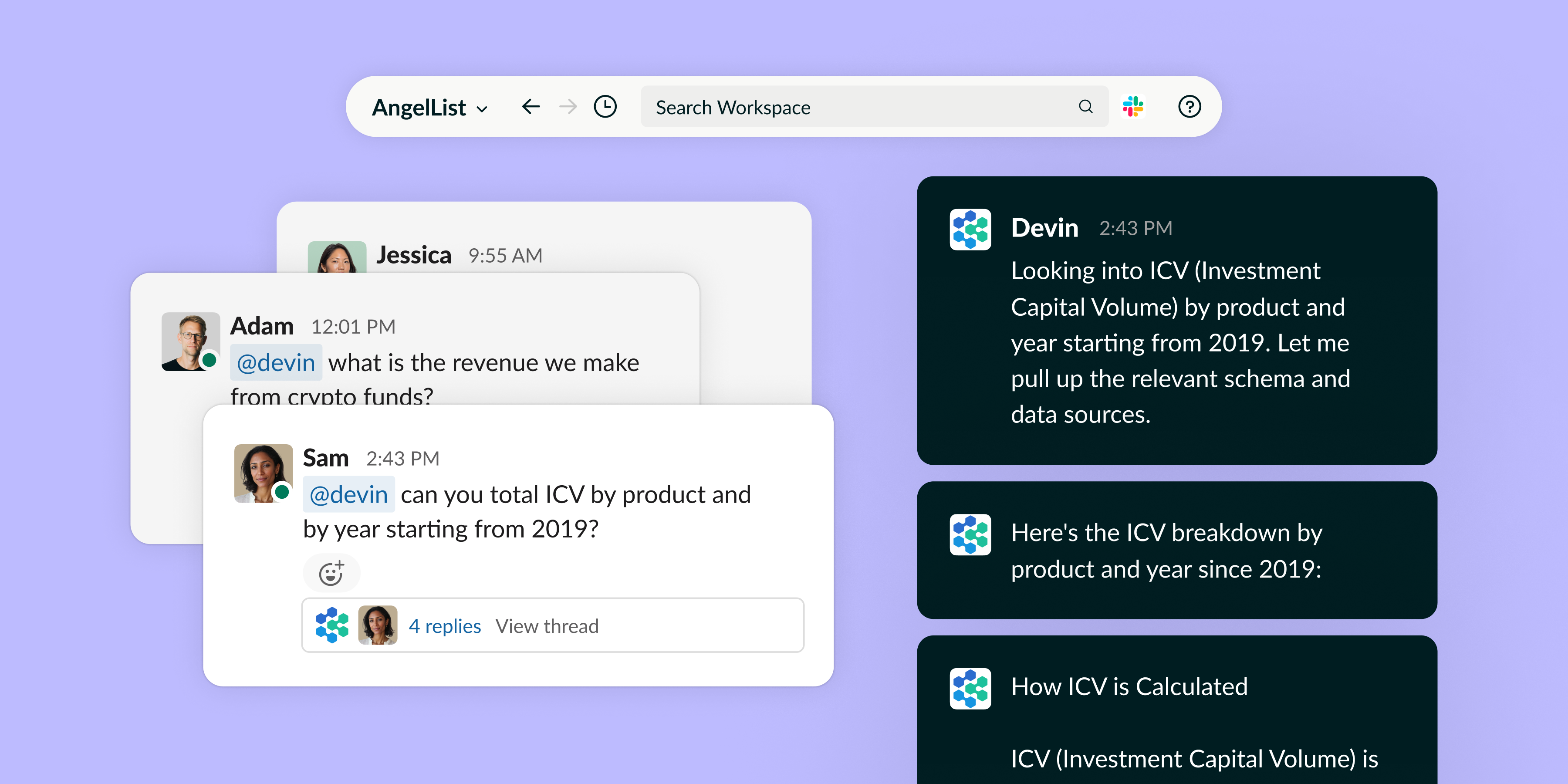1568x784 pixels.
Task: Open the history clock icon
Action: pyautogui.click(x=605, y=107)
